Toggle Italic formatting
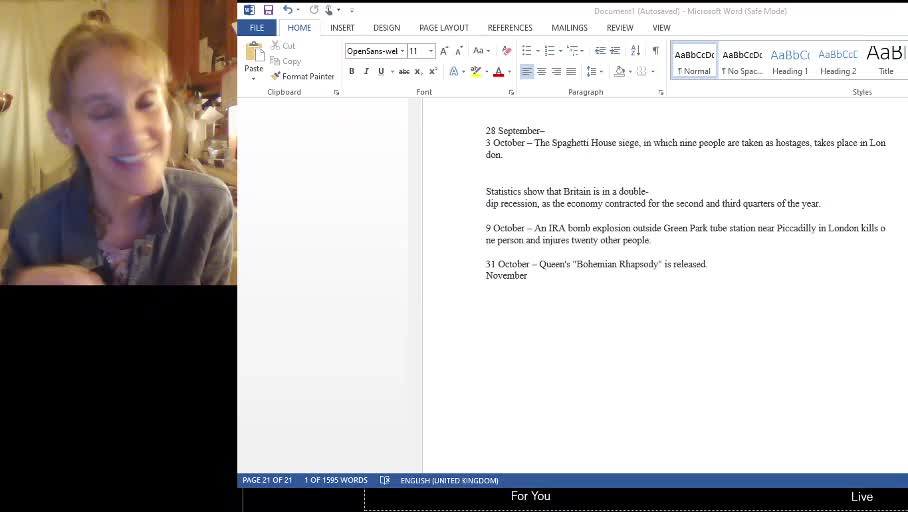908x512 pixels. [366, 71]
